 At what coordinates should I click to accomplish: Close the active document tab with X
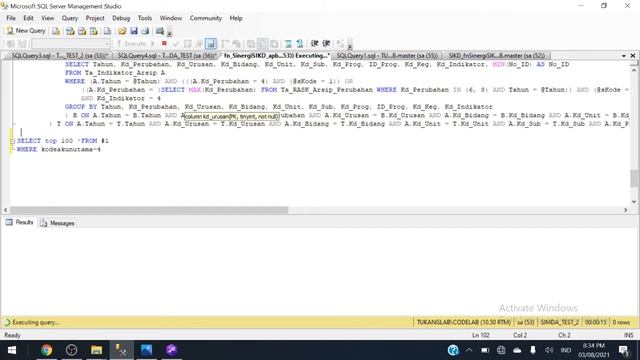click(633, 56)
